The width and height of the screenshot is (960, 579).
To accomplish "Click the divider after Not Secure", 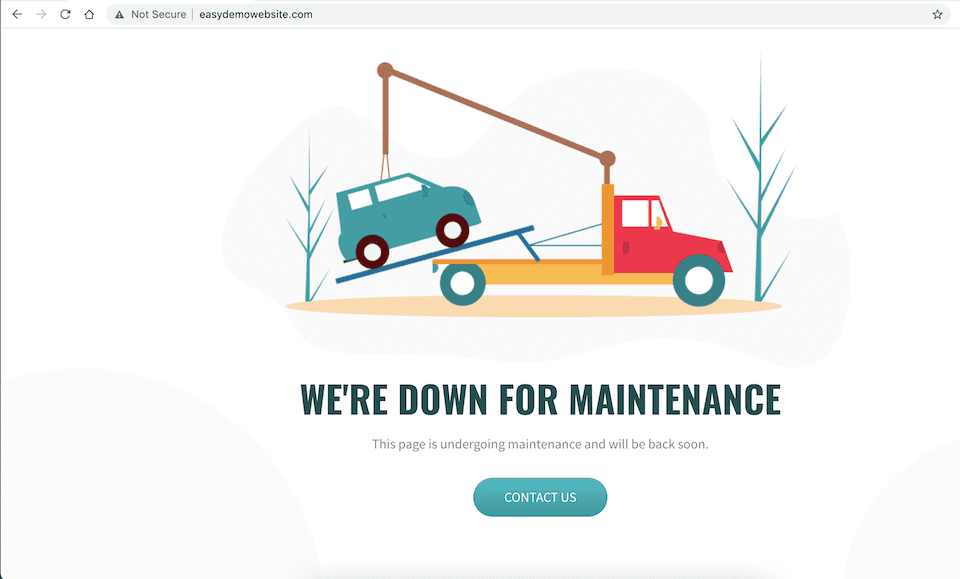I will (x=190, y=14).
